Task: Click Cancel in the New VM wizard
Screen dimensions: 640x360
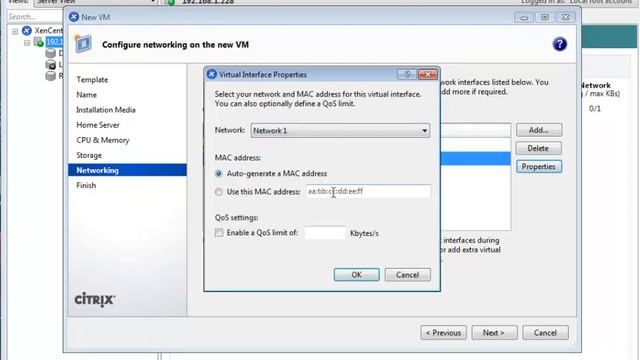Action: tap(545, 333)
